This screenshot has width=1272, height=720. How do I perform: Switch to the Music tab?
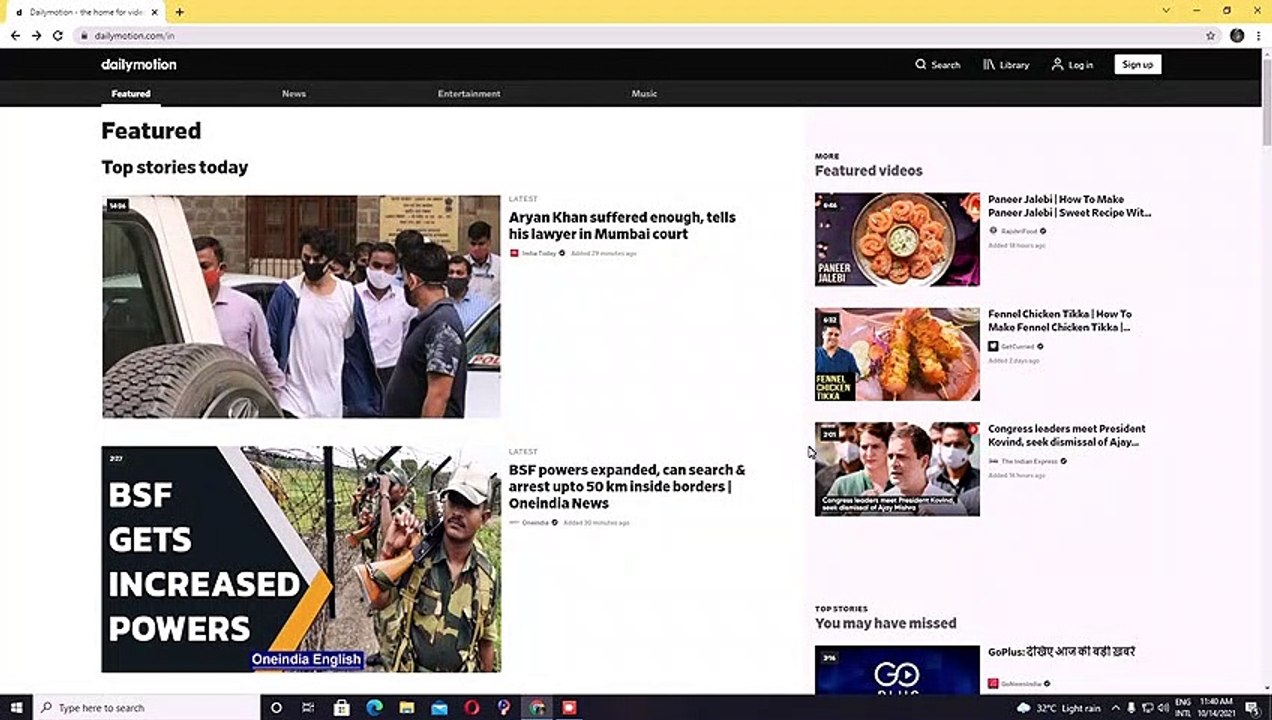click(644, 93)
